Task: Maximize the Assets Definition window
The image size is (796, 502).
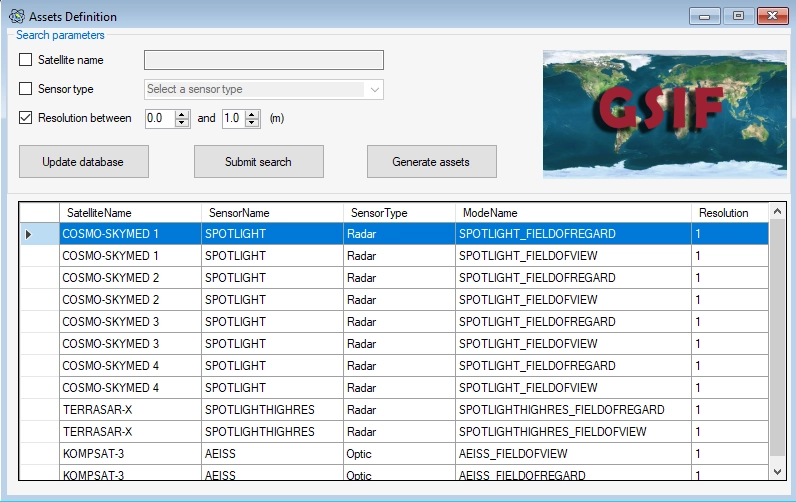Action: coord(739,16)
